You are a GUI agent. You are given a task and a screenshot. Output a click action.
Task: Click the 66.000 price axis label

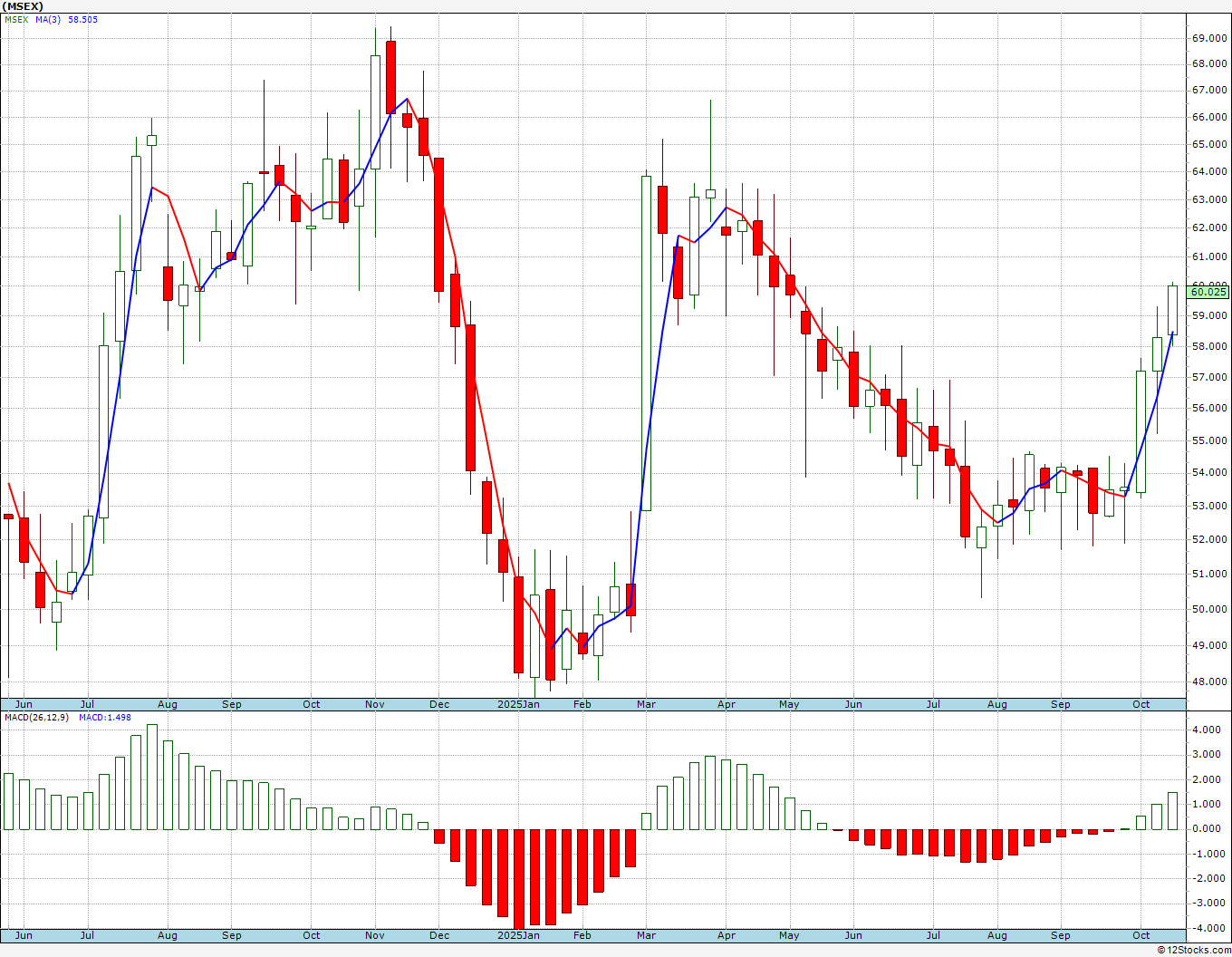1210,118
